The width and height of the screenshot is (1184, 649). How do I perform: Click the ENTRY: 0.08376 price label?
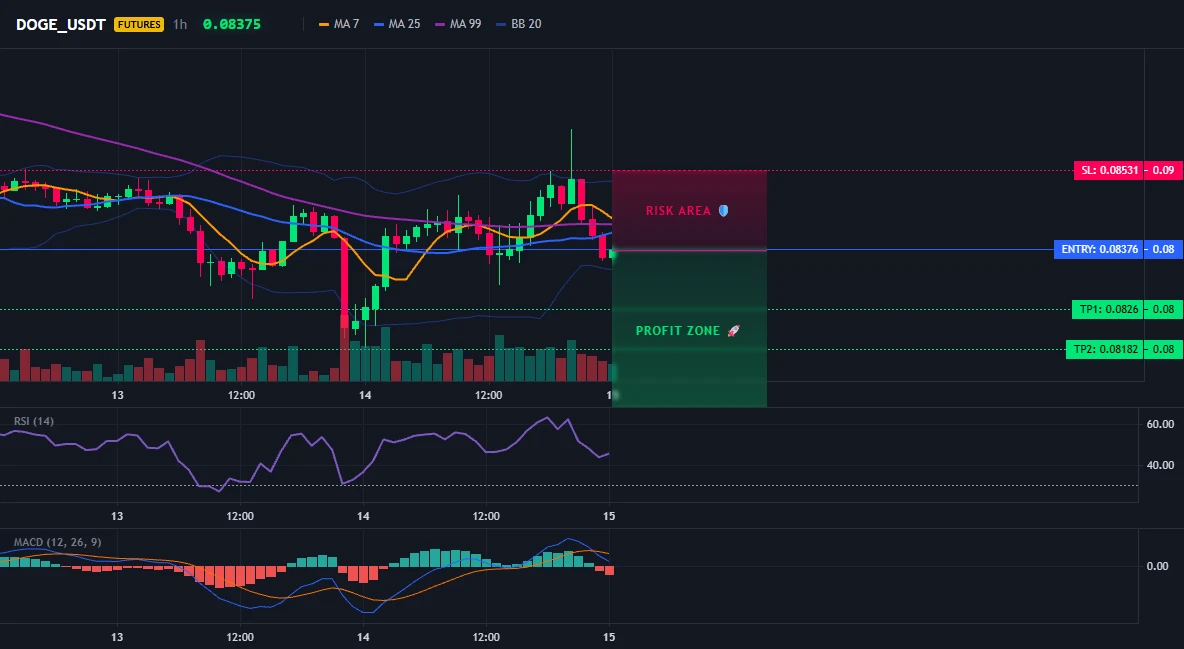point(1099,249)
